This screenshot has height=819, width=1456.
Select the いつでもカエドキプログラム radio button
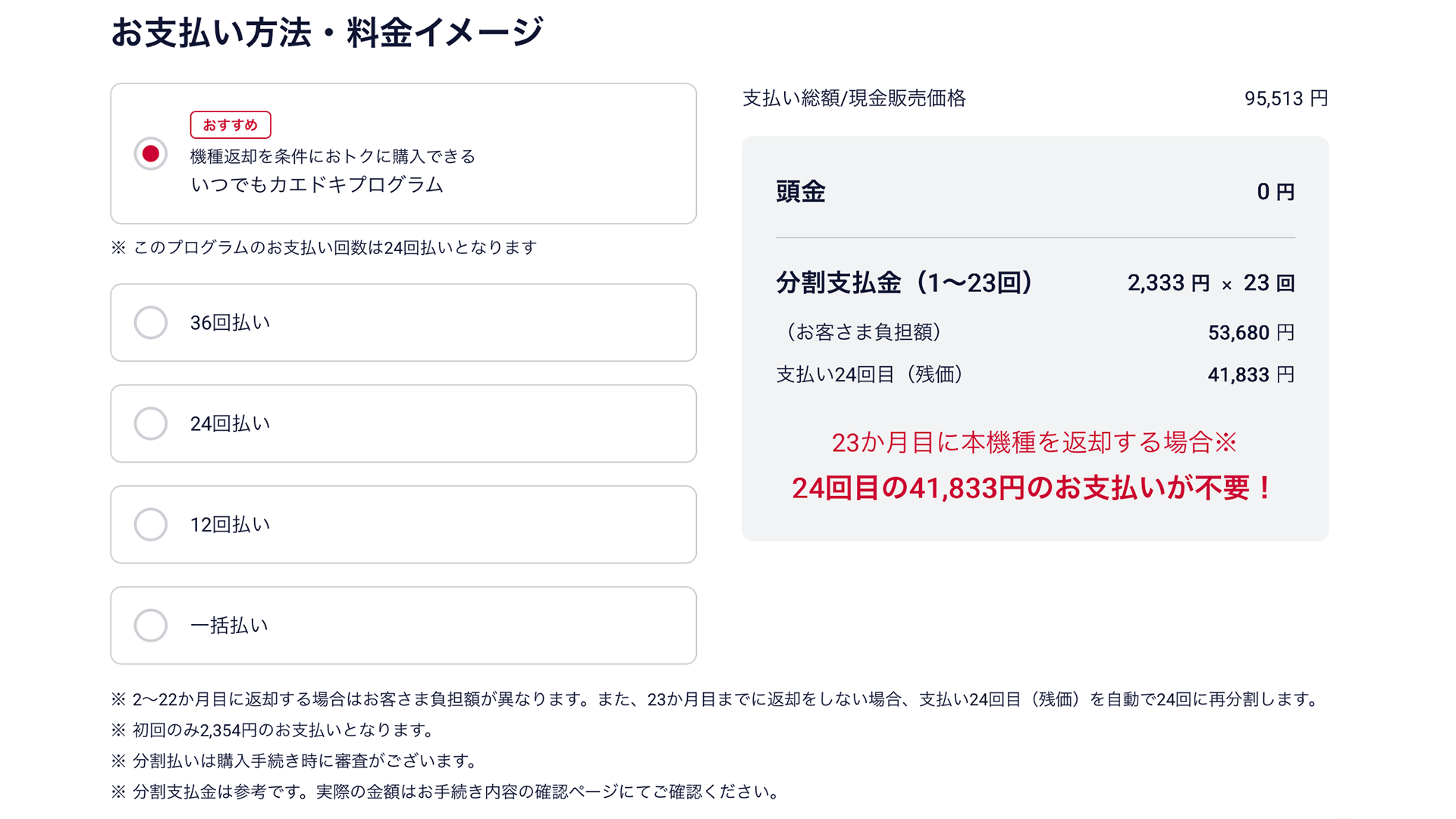click(151, 154)
